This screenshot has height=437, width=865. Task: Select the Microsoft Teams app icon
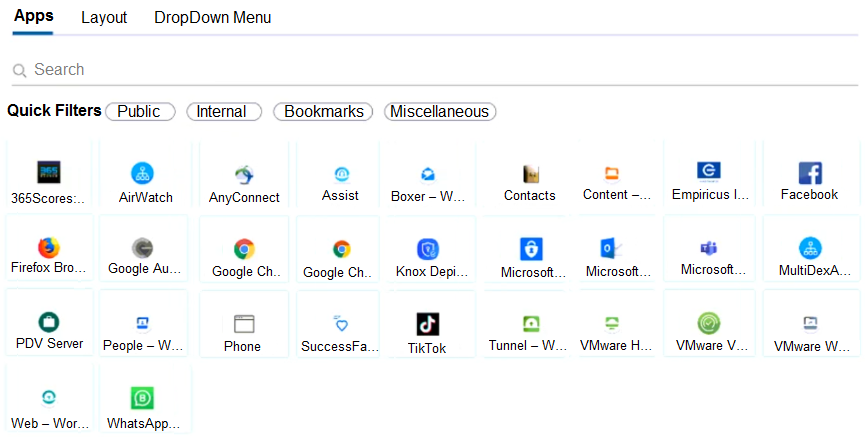[x=709, y=248]
